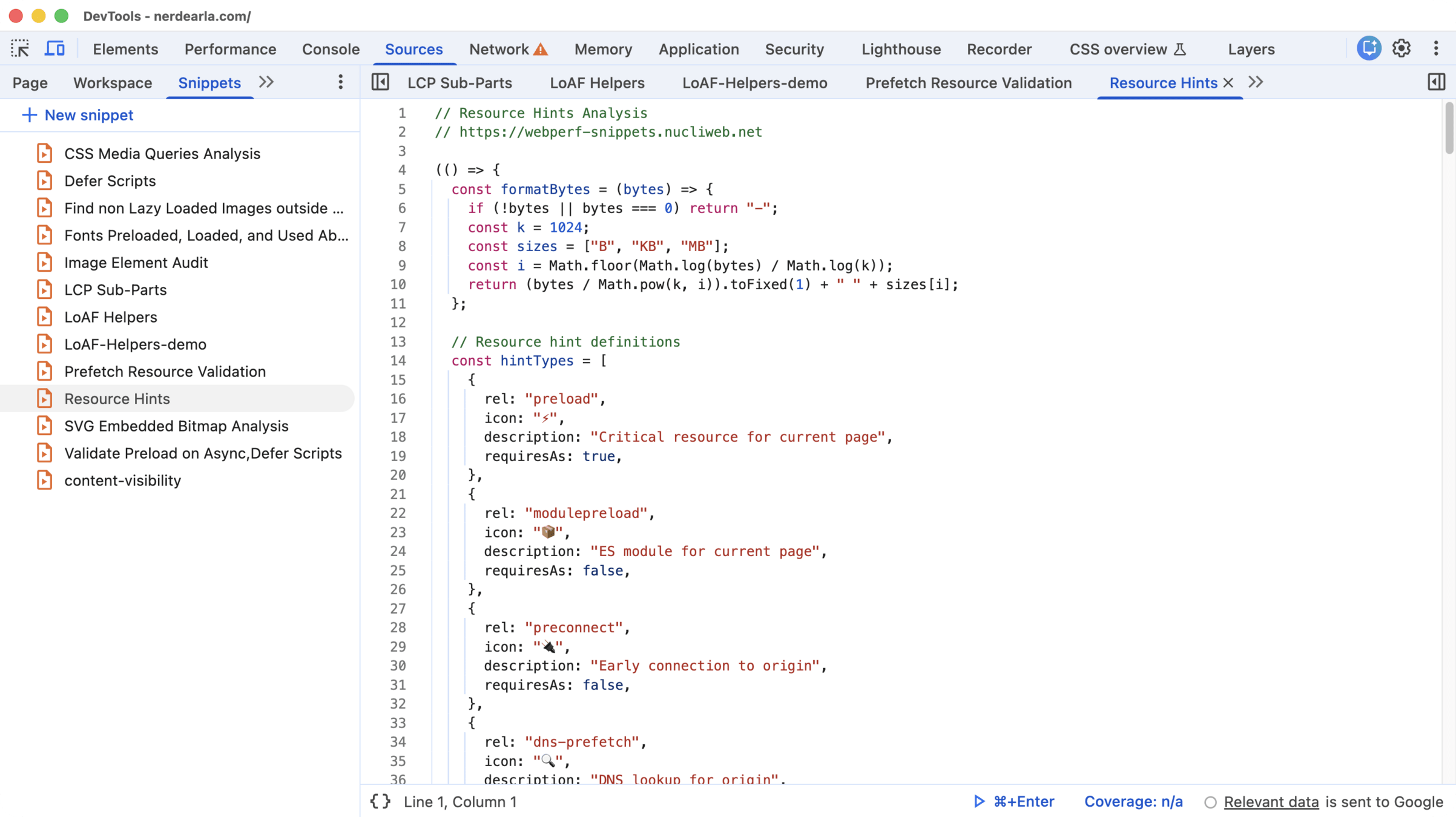Open the DevTools three-dot customize menu
This screenshot has height=817, width=1456.
[x=1436, y=48]
